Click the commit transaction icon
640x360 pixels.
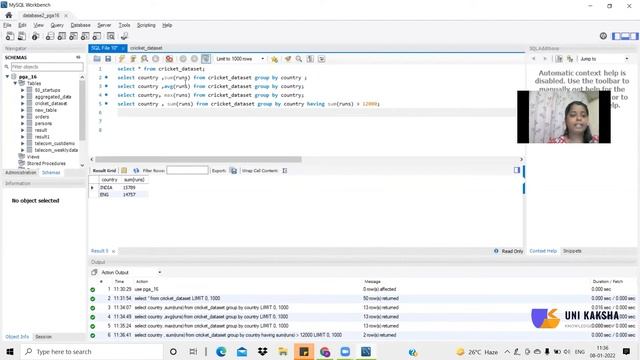pos(183,59)
